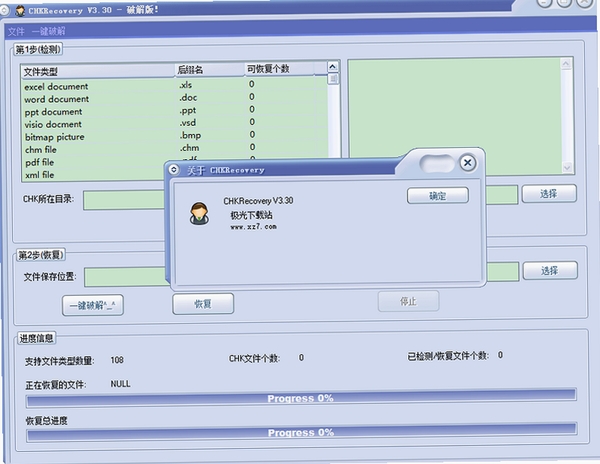Click the CHKRecovery V3.30 version text

pos(258,200)
